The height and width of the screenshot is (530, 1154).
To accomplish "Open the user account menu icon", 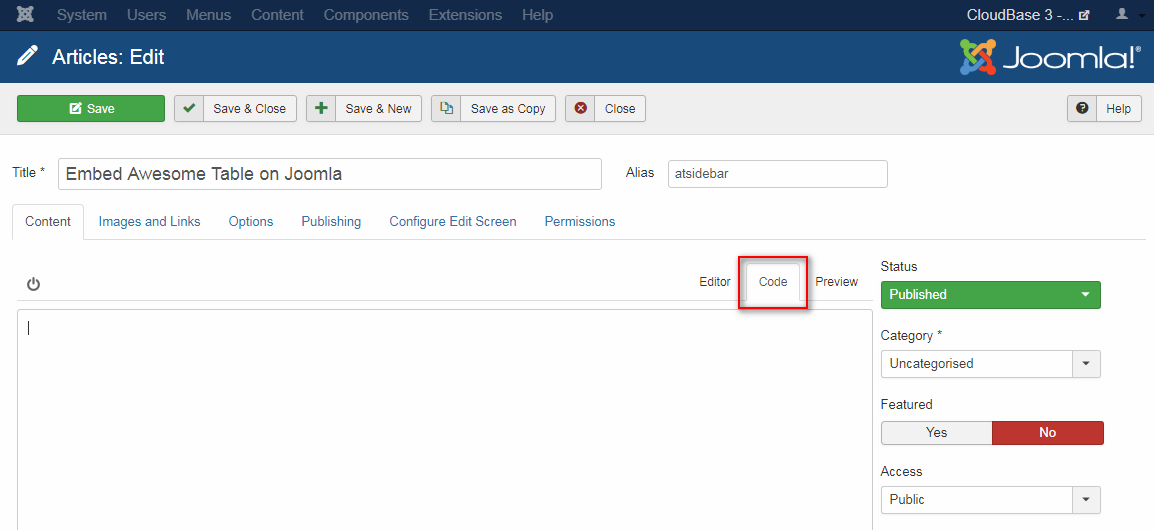I will pos(1122,14).
